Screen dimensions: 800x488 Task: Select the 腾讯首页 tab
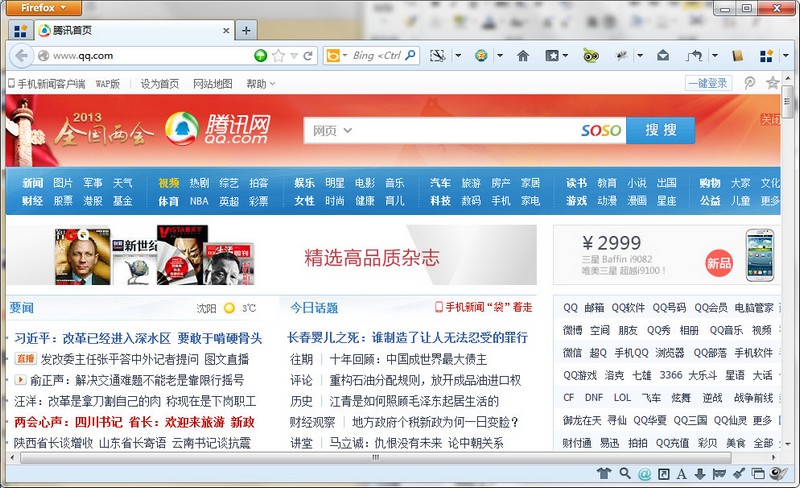[x=133, y=31]
